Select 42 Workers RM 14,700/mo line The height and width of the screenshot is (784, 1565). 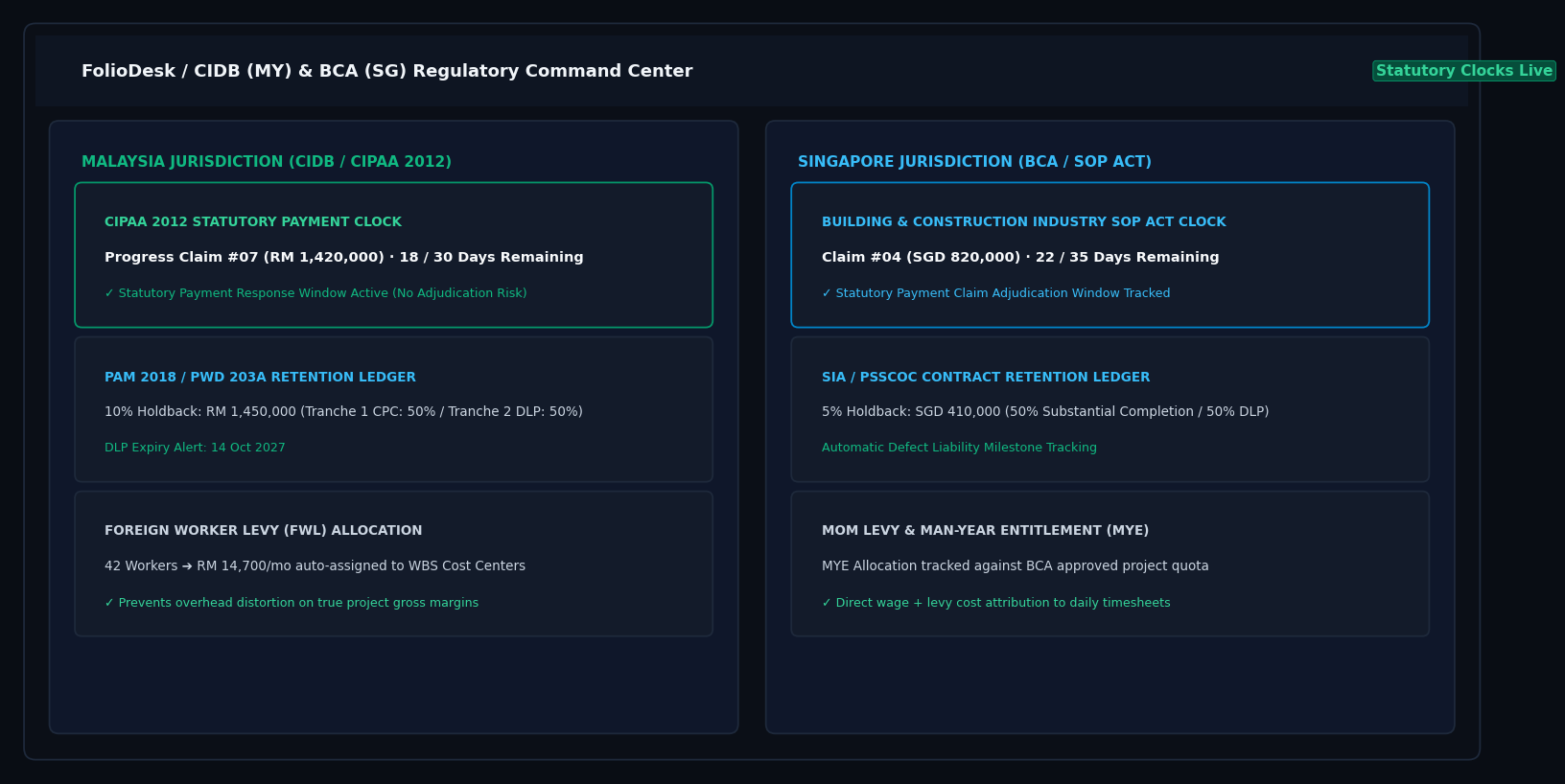point(315,566)
